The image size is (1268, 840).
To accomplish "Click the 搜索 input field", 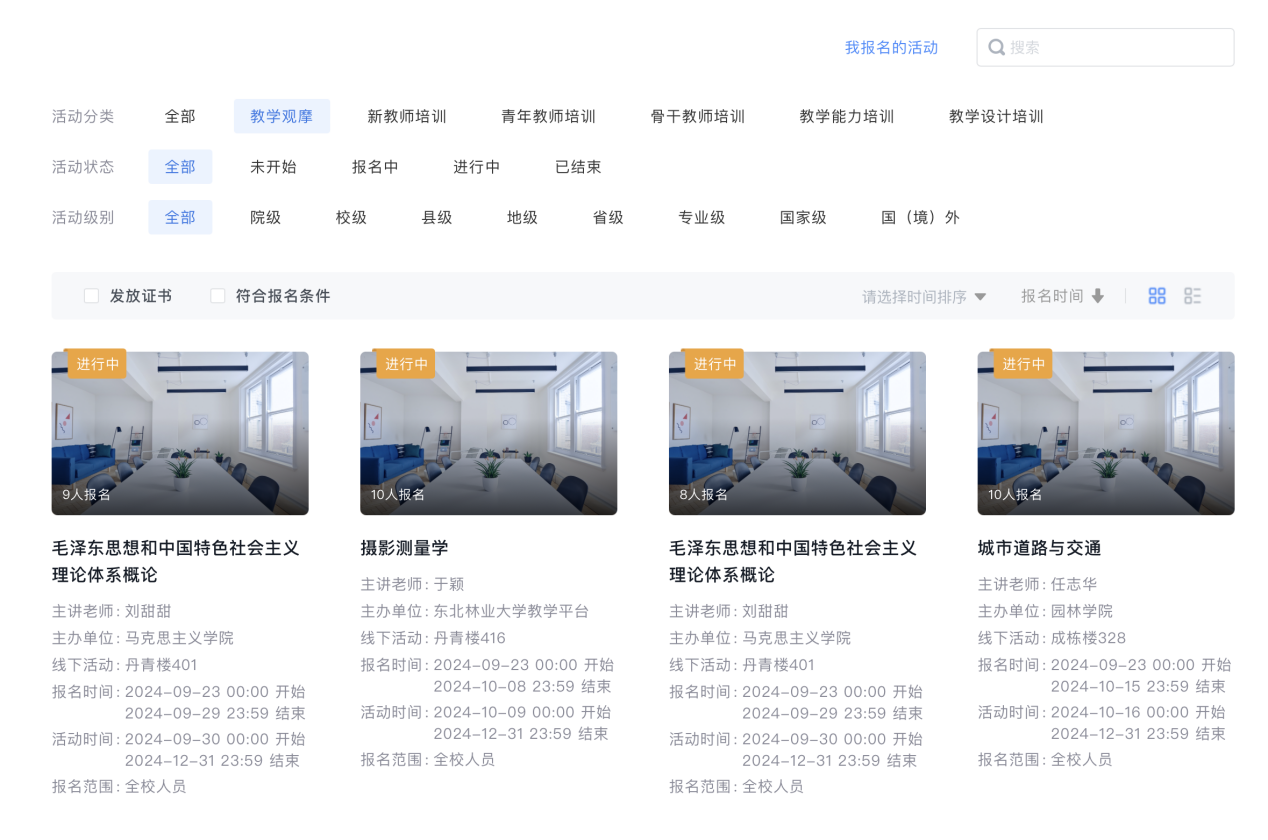I will [x=1115, y=47].
